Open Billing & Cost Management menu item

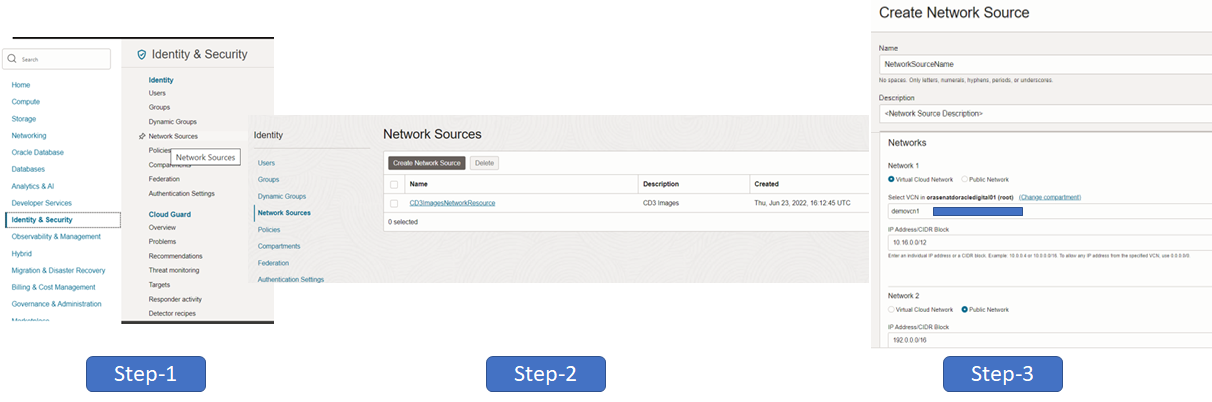click(x=54, y=287)
